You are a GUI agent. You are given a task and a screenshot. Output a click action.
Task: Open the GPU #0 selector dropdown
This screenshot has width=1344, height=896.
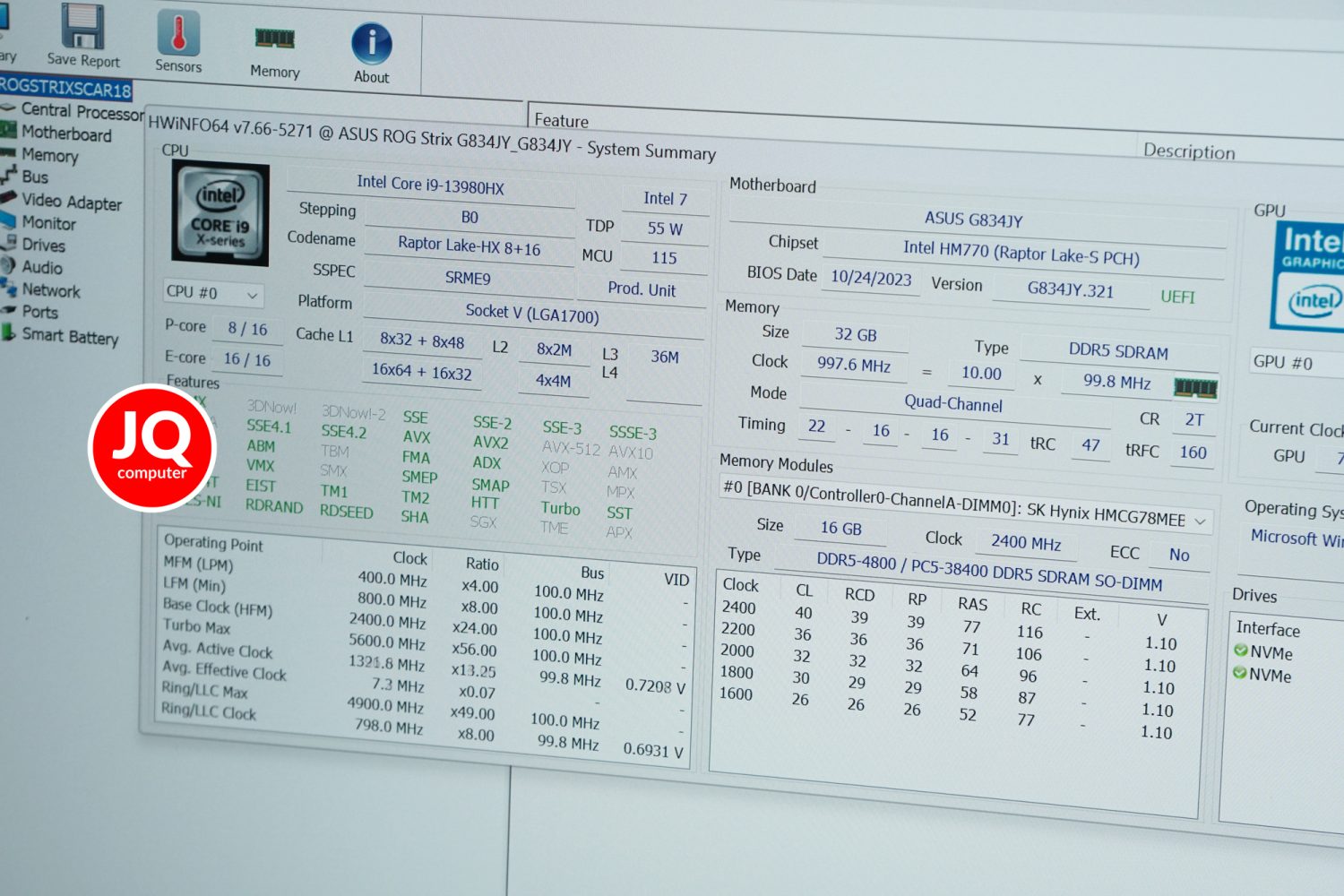pos(1297,363)
